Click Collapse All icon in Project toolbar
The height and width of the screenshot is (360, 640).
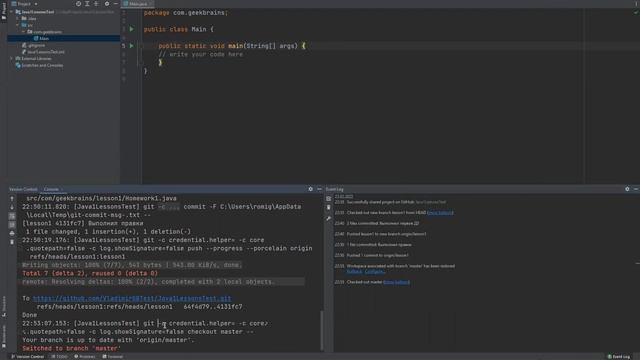[96, 4]
